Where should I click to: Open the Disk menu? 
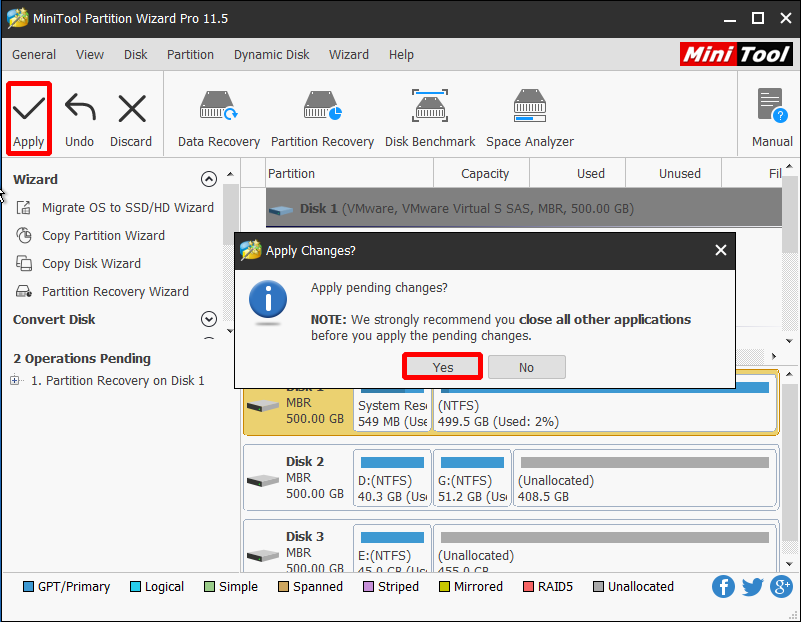tap(135, 55)
